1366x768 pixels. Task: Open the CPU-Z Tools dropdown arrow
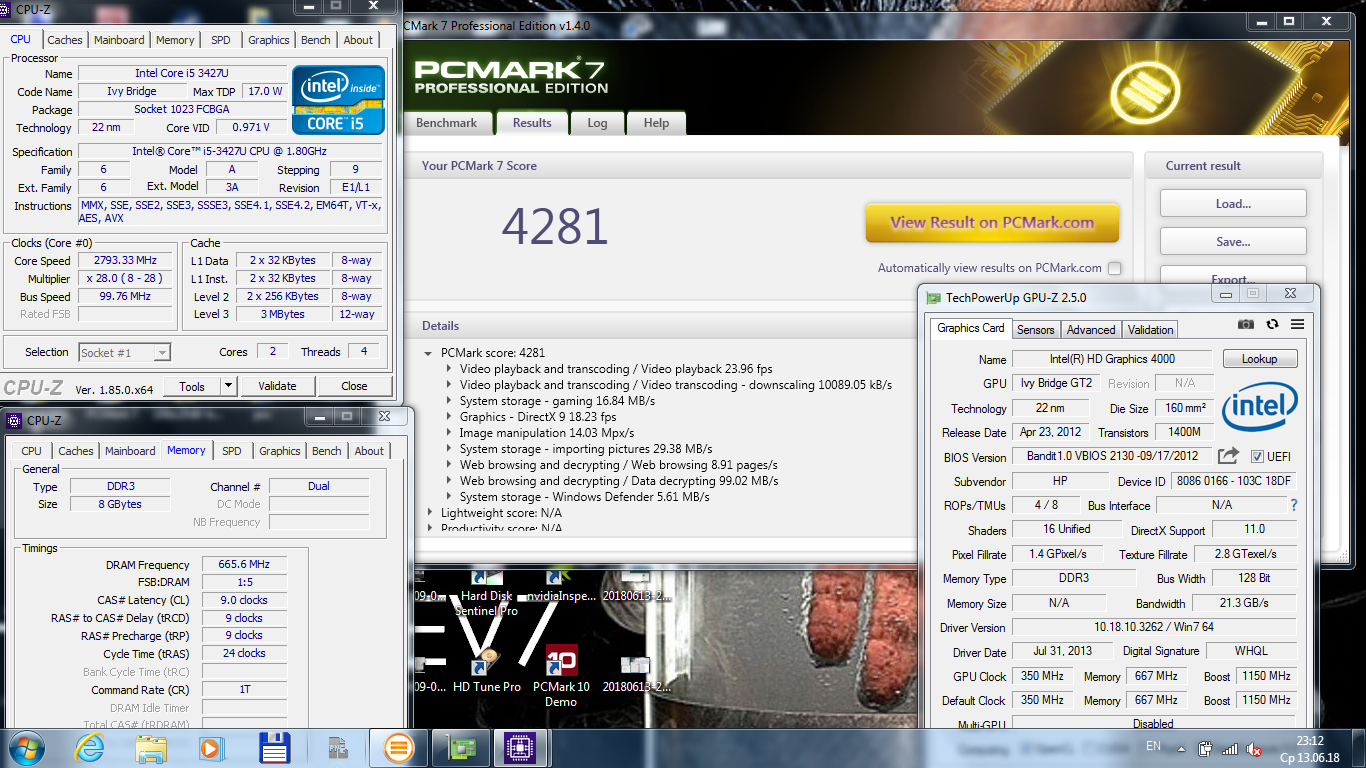coord(228,386)
